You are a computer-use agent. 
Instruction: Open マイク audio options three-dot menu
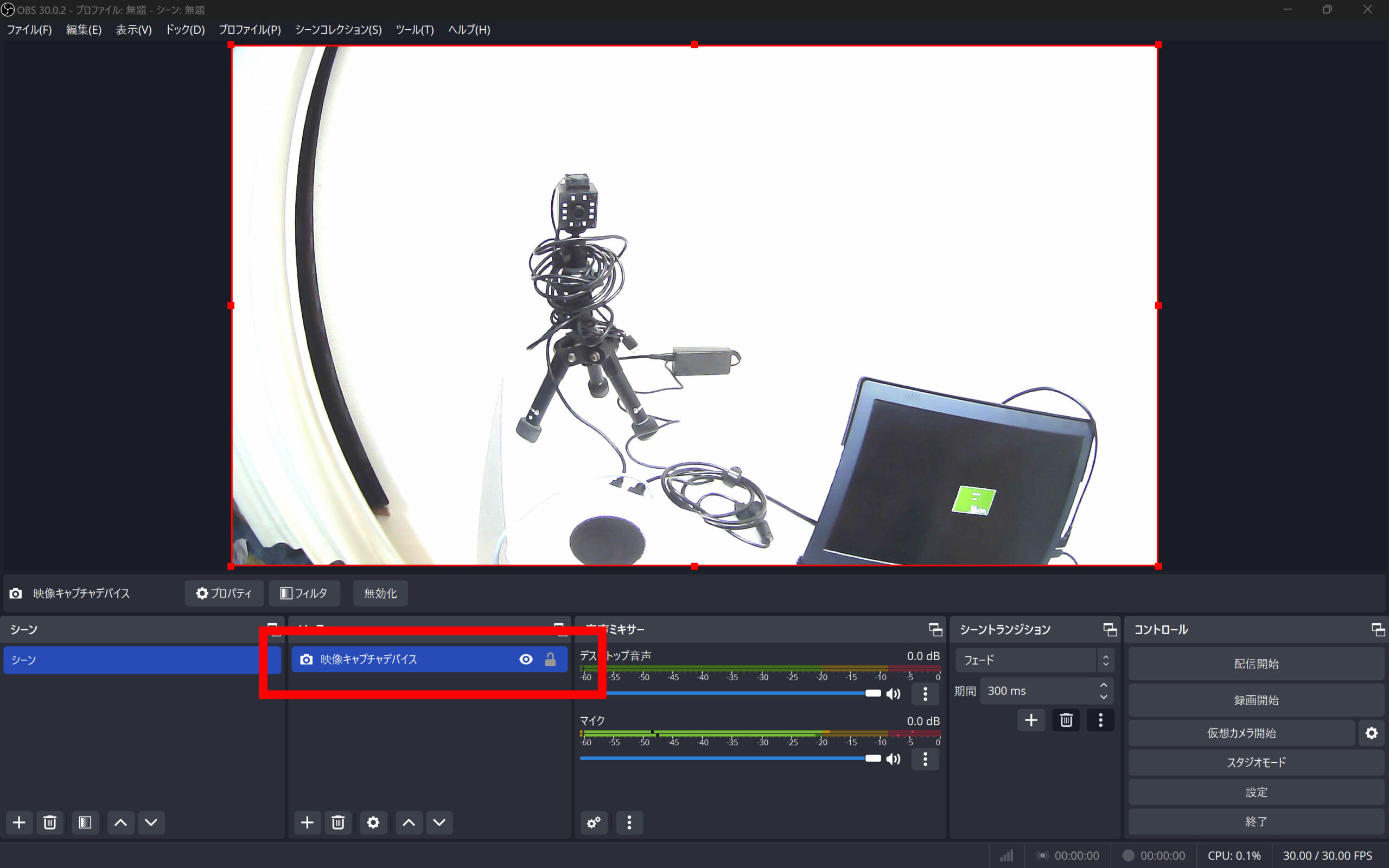[925, 759]
